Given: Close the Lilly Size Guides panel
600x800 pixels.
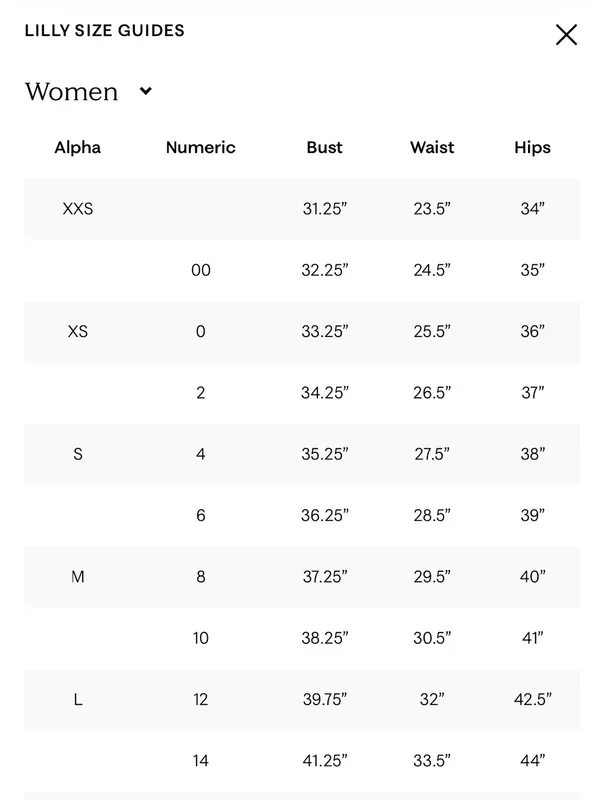Looking at the screenshot, I should (566, 35).
